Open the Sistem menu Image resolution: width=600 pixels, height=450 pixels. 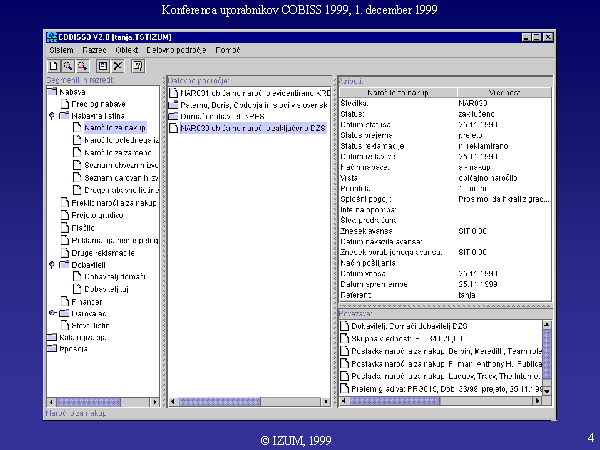tap(61, 48)
